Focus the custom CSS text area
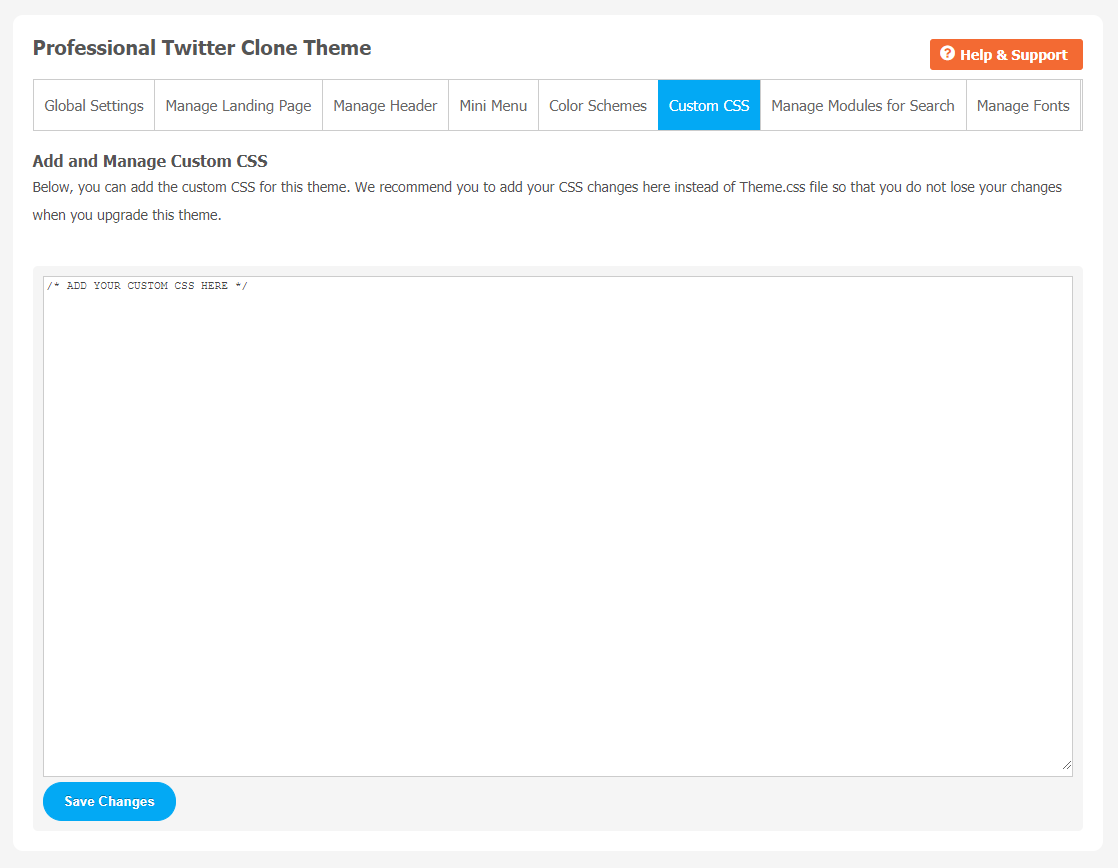 (558, 526)
